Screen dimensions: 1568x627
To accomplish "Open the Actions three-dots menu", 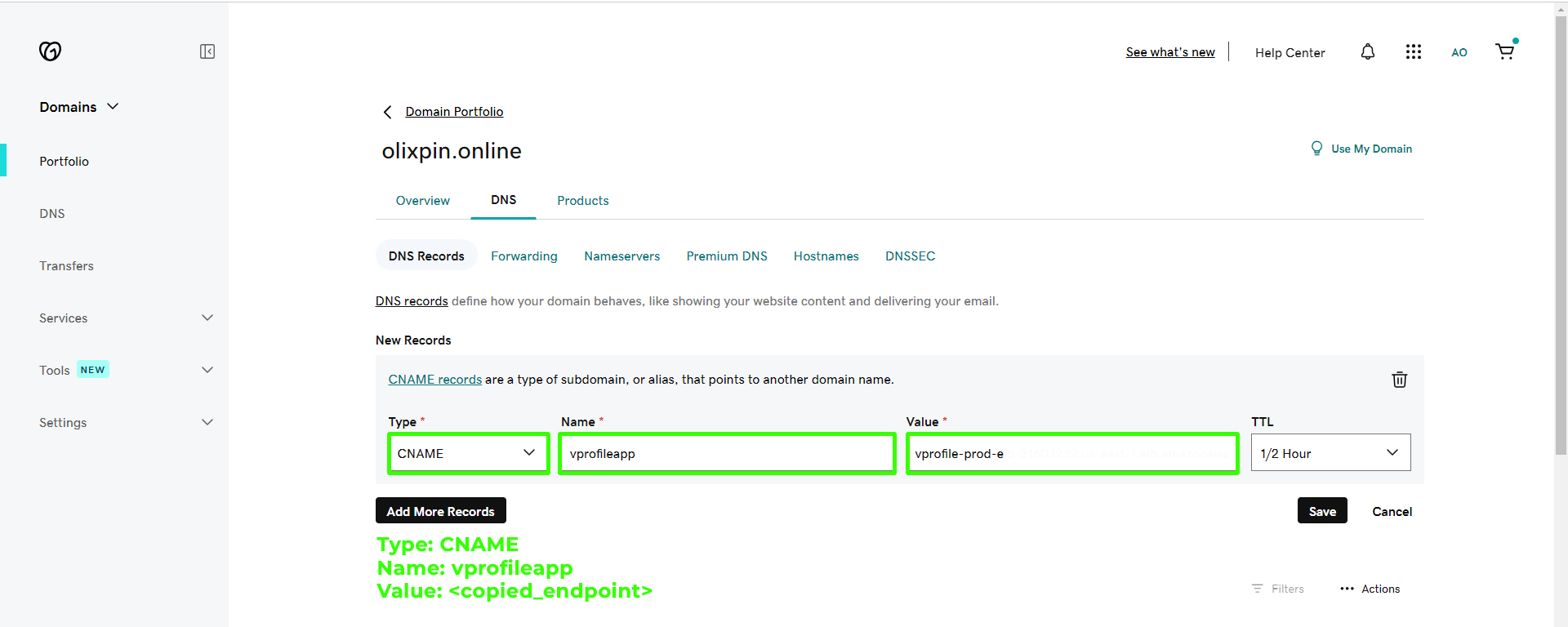I will point(1370,589).
